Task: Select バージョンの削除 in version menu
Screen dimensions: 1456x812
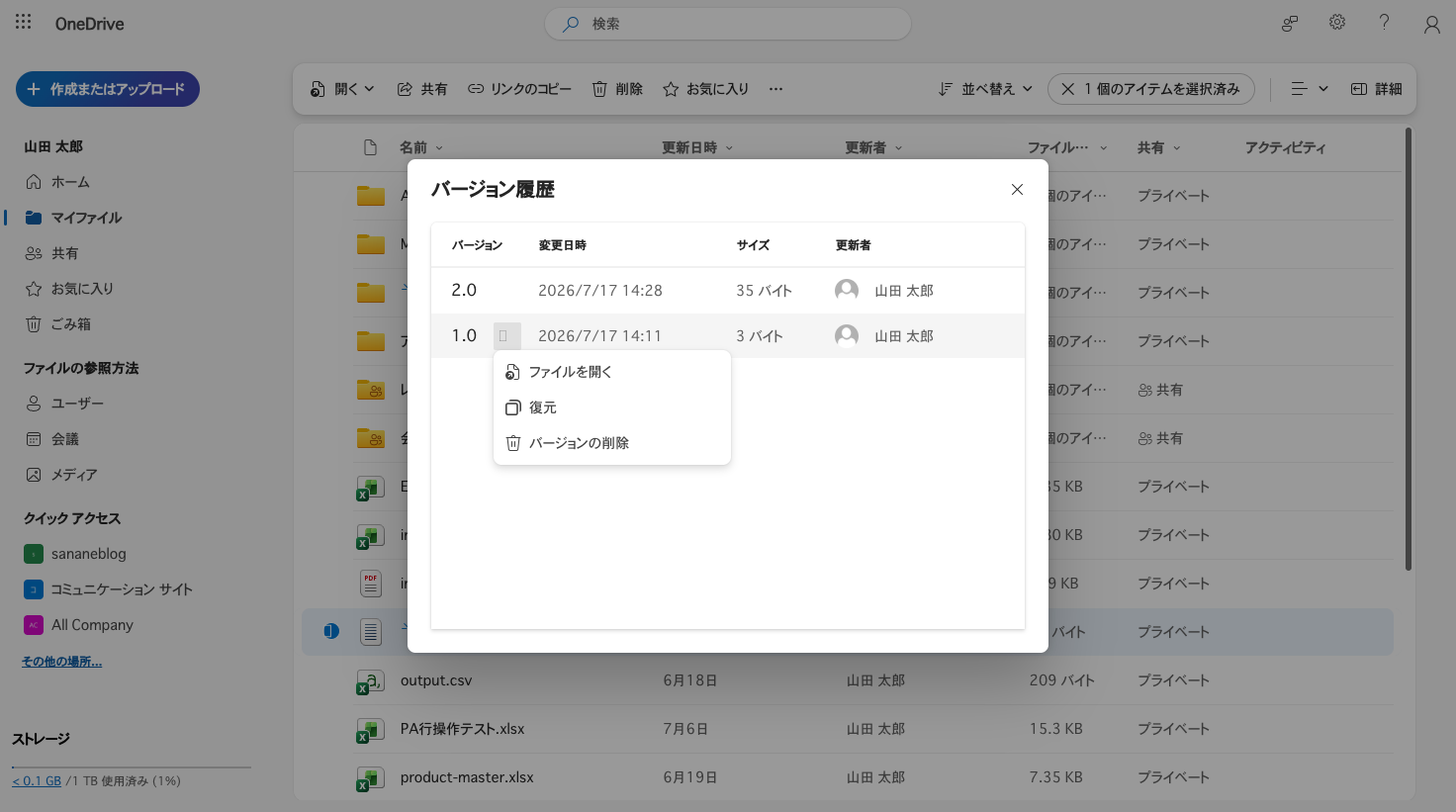Action: point(612,443)
